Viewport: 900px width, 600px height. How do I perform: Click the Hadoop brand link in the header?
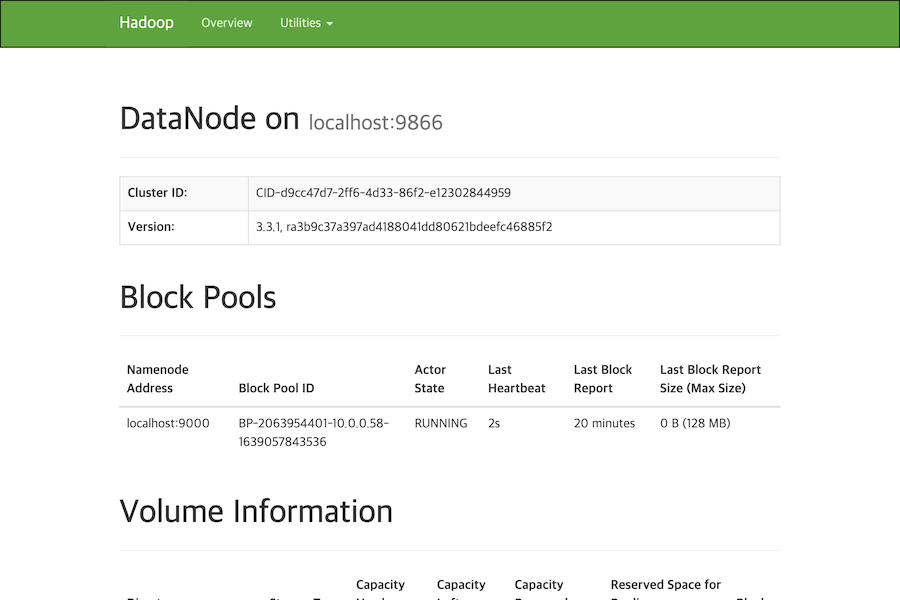click(x=146, y=22)
